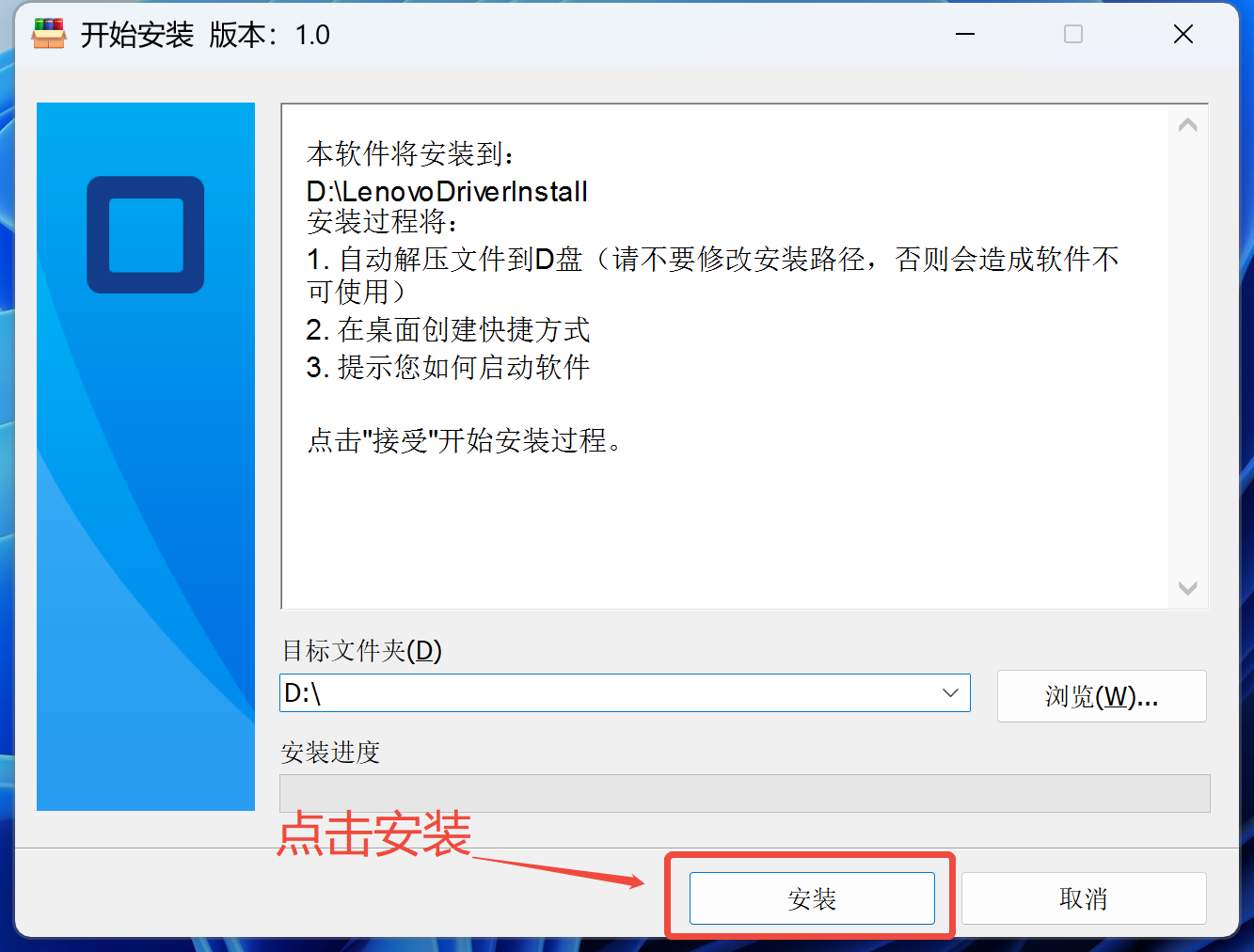
Task: Cancel setup using the 取消 button
Action: click(1084, 898)
